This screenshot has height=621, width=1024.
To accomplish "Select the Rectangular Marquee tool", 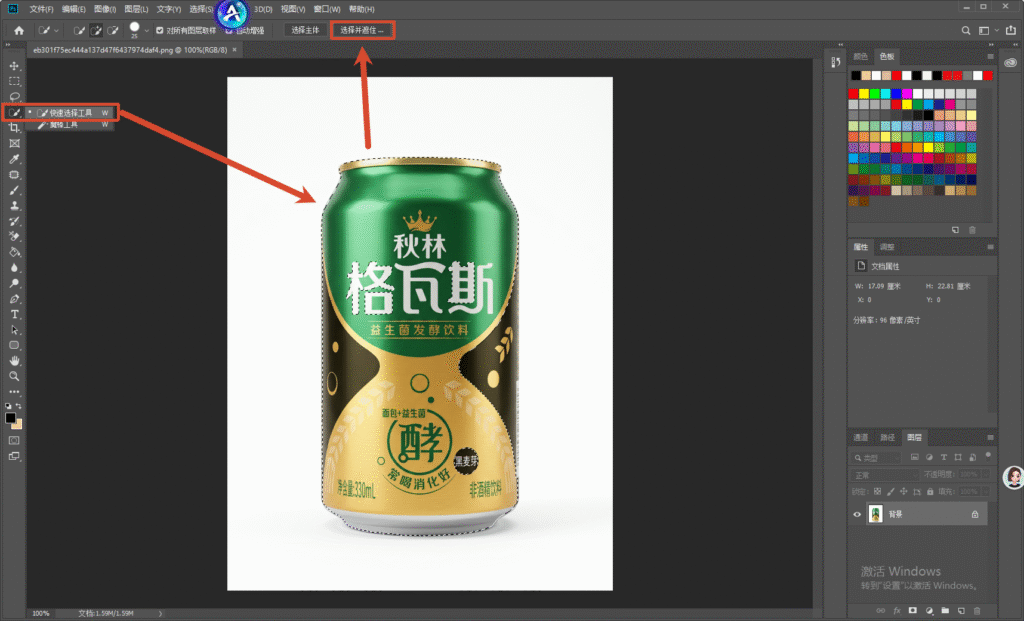I will click(x=14, y=82).
